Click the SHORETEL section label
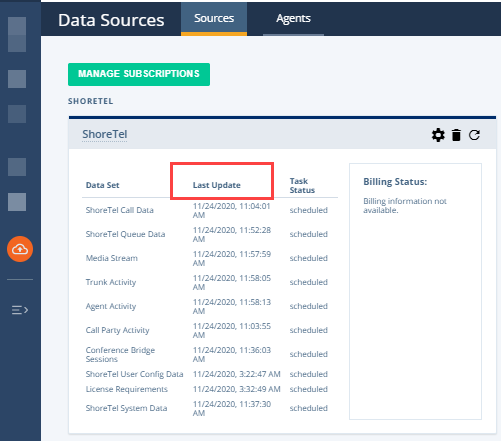Viewport: 501px width, 441px height. click(91, 101)
